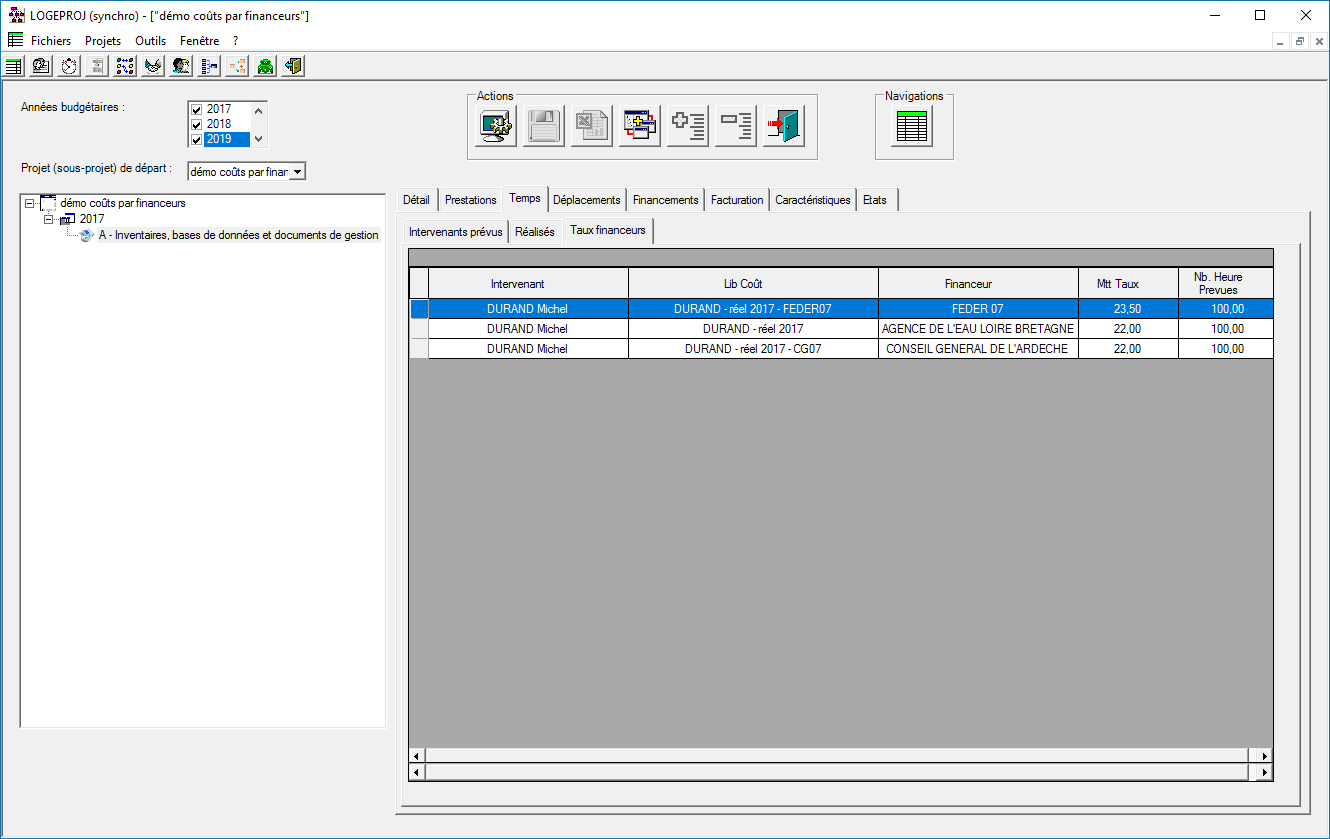Open the Outils menu
Image resolution: width=1330 pixels, height=839 pixels.
[151, 41]
